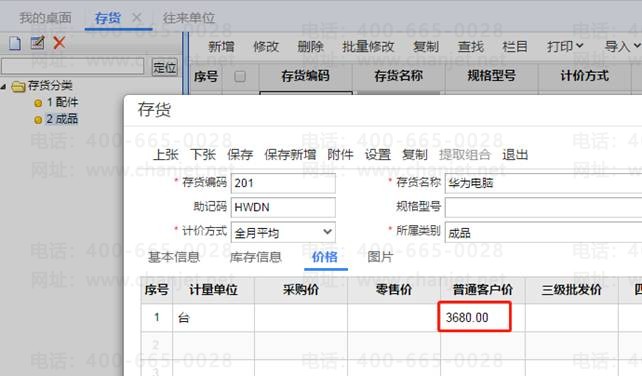Click 新增 in the list toolbar
Screen dimensions: 642x376
[x=221, y=47]
